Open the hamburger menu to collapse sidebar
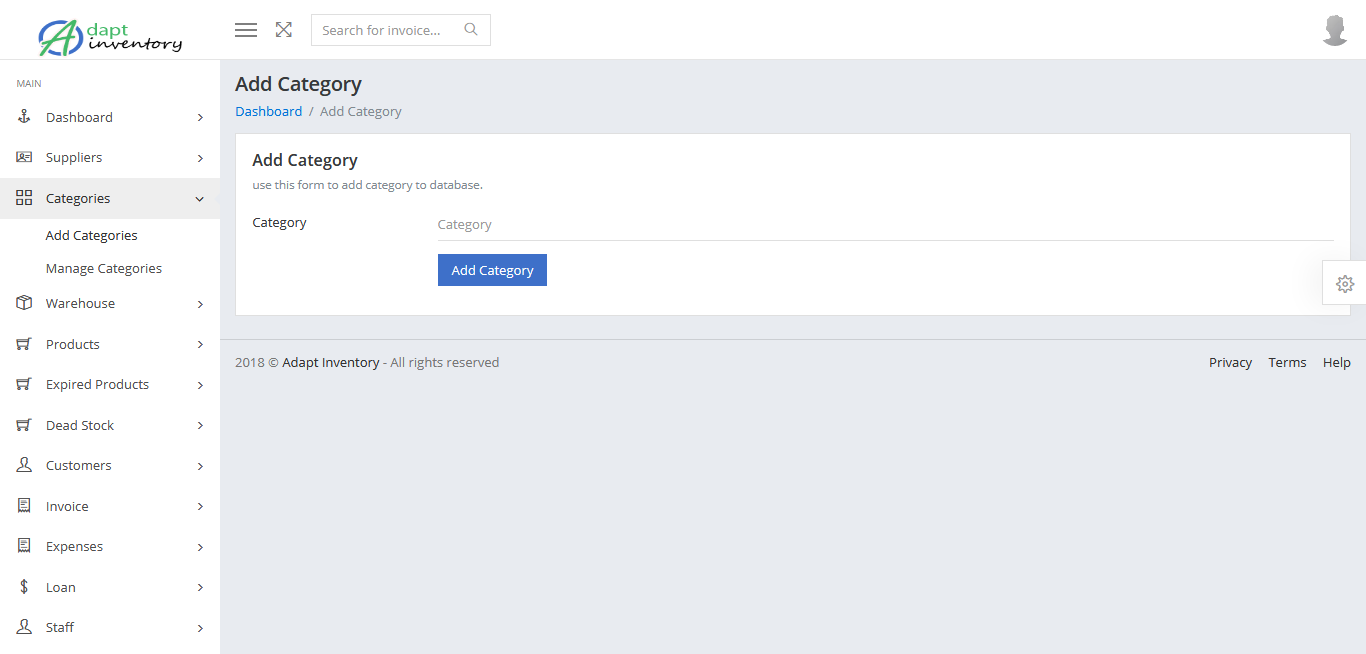 click(x=245, y=29)
